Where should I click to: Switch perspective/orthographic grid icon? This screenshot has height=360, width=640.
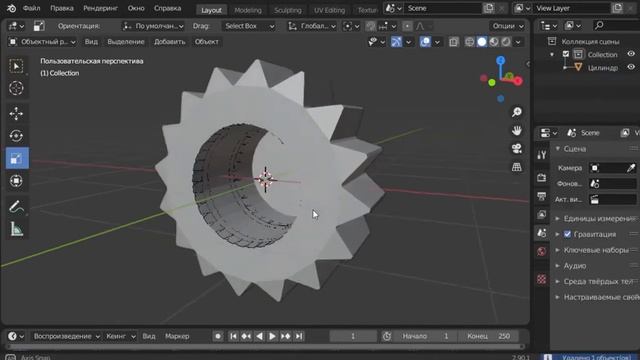(x=517, y=167)
